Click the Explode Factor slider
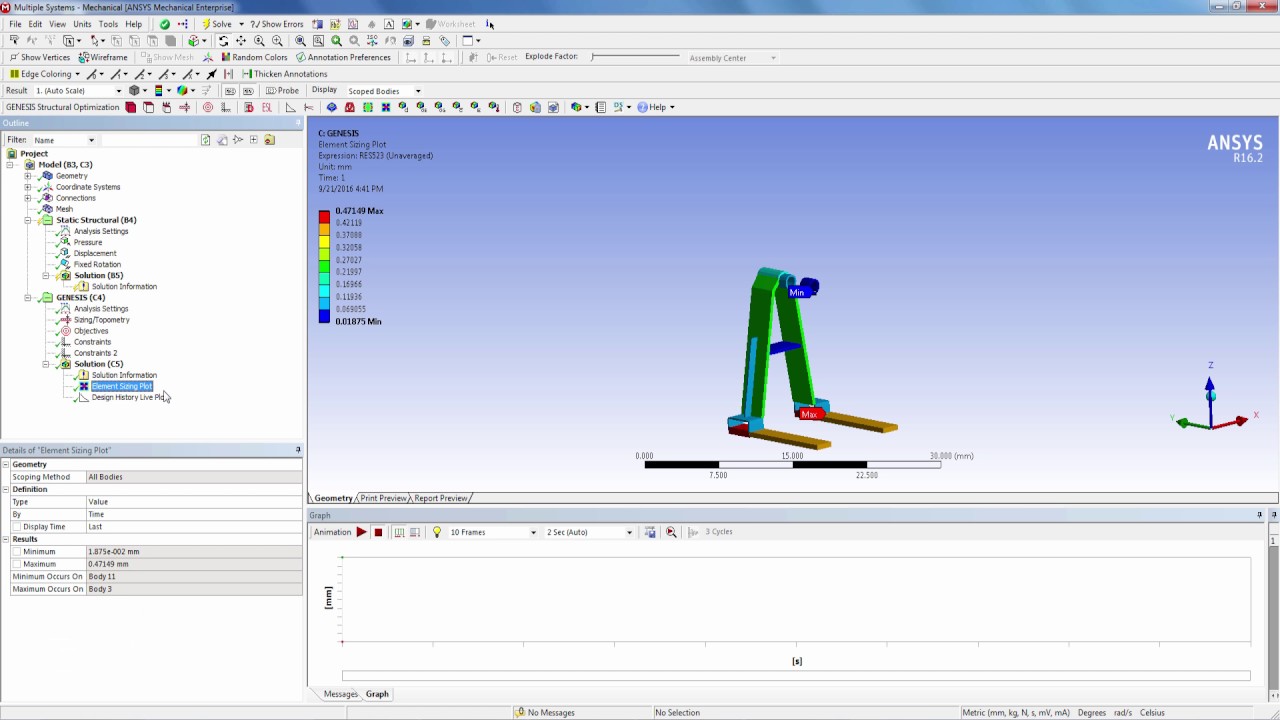The height and width of the screenshot is (720, 1280). [x=635, y=57]
